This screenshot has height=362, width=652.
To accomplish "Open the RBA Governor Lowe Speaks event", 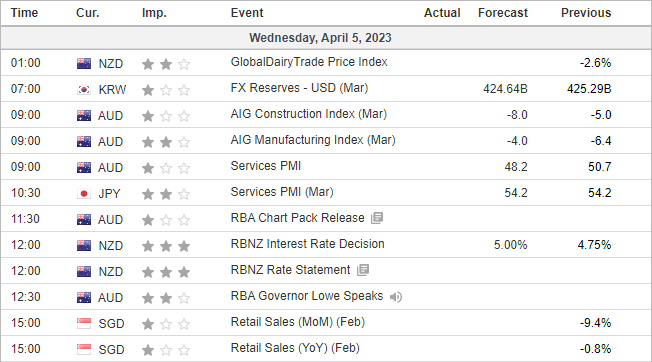I will click(x=307, y=296).
